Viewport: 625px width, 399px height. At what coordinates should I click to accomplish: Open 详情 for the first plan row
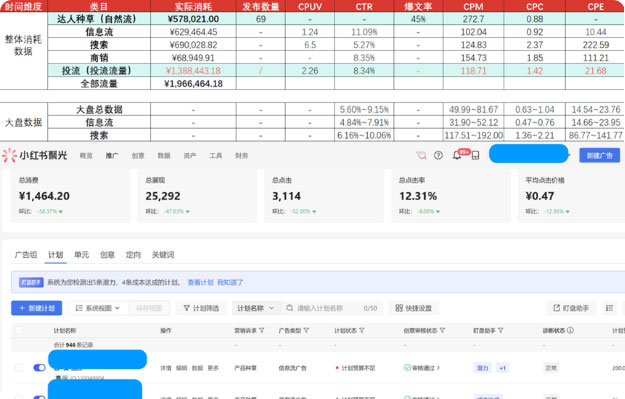(x=166, y=368)
